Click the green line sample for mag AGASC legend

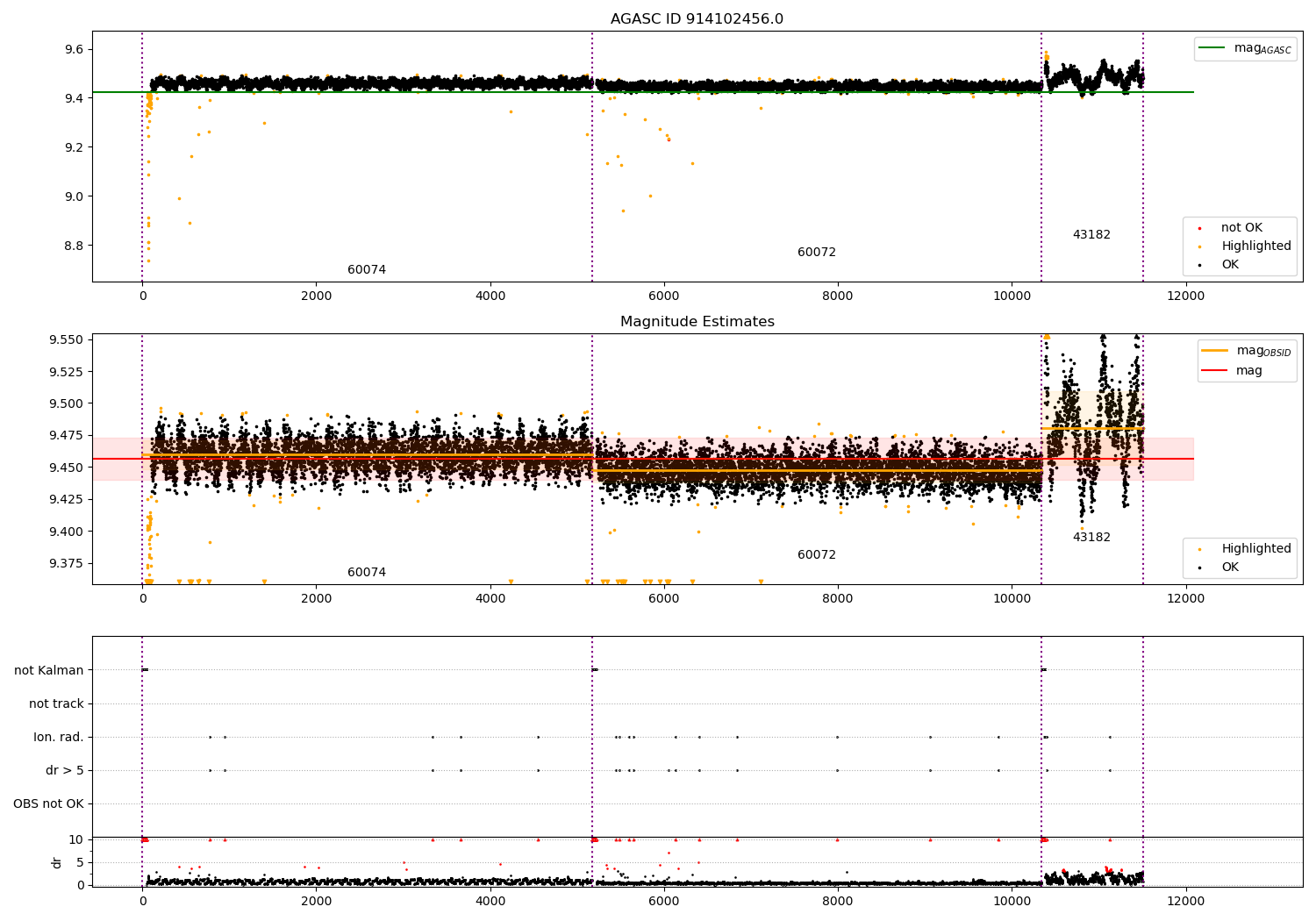click(1213, 48)
